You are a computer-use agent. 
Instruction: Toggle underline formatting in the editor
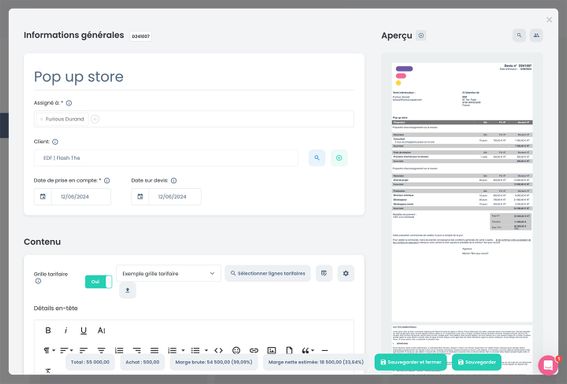pos(84,330)
